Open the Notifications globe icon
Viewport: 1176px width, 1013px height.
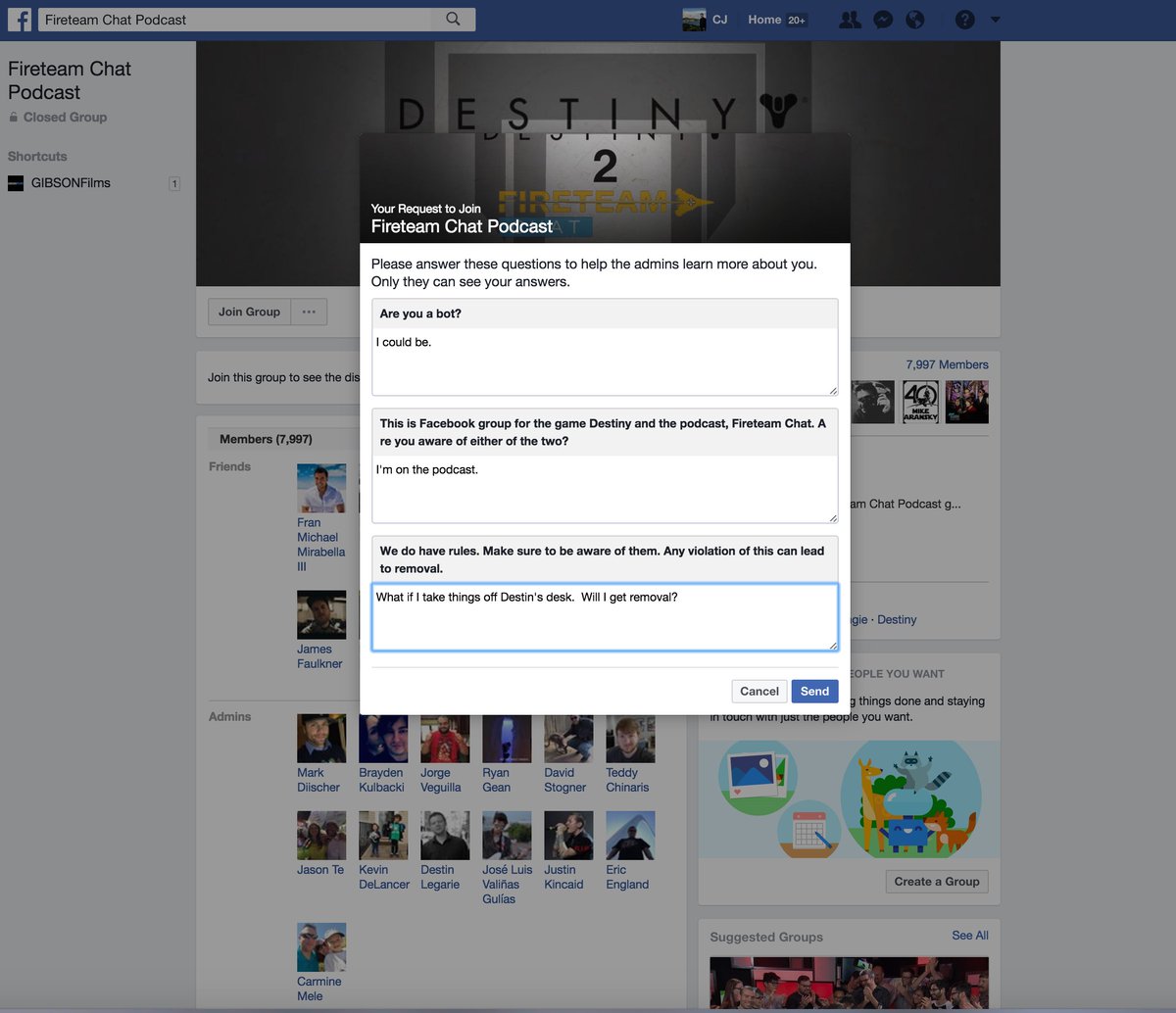(x=915, y=20)
